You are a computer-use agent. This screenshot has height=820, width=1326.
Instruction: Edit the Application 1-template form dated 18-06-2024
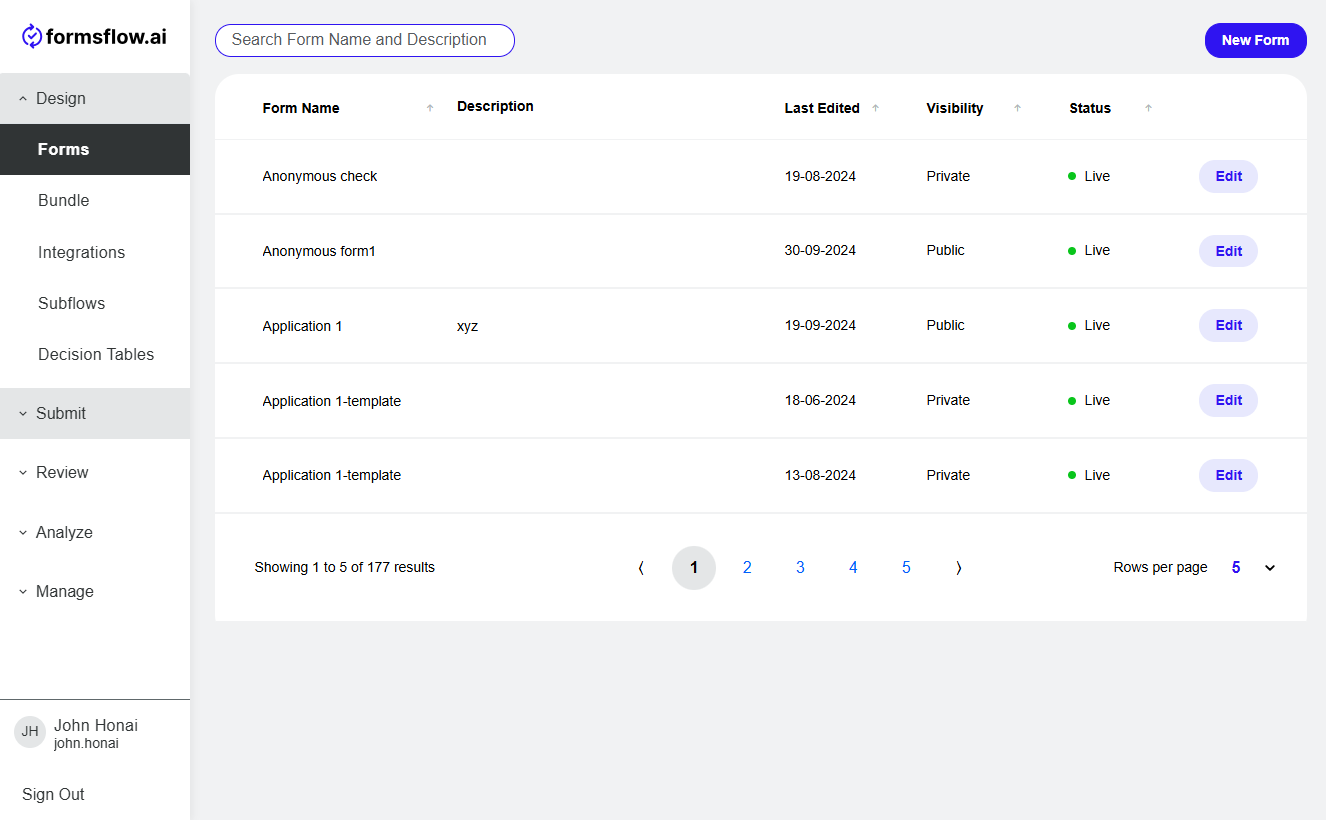tap(1228, 400)
